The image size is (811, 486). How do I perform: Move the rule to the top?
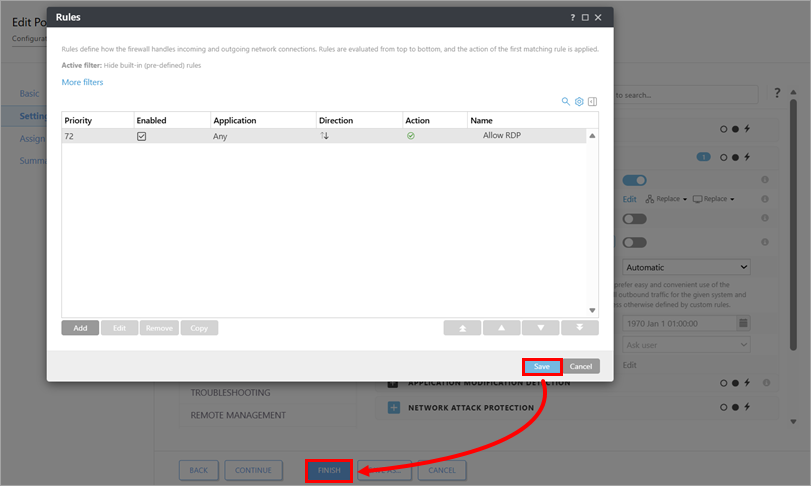point(462,328)
